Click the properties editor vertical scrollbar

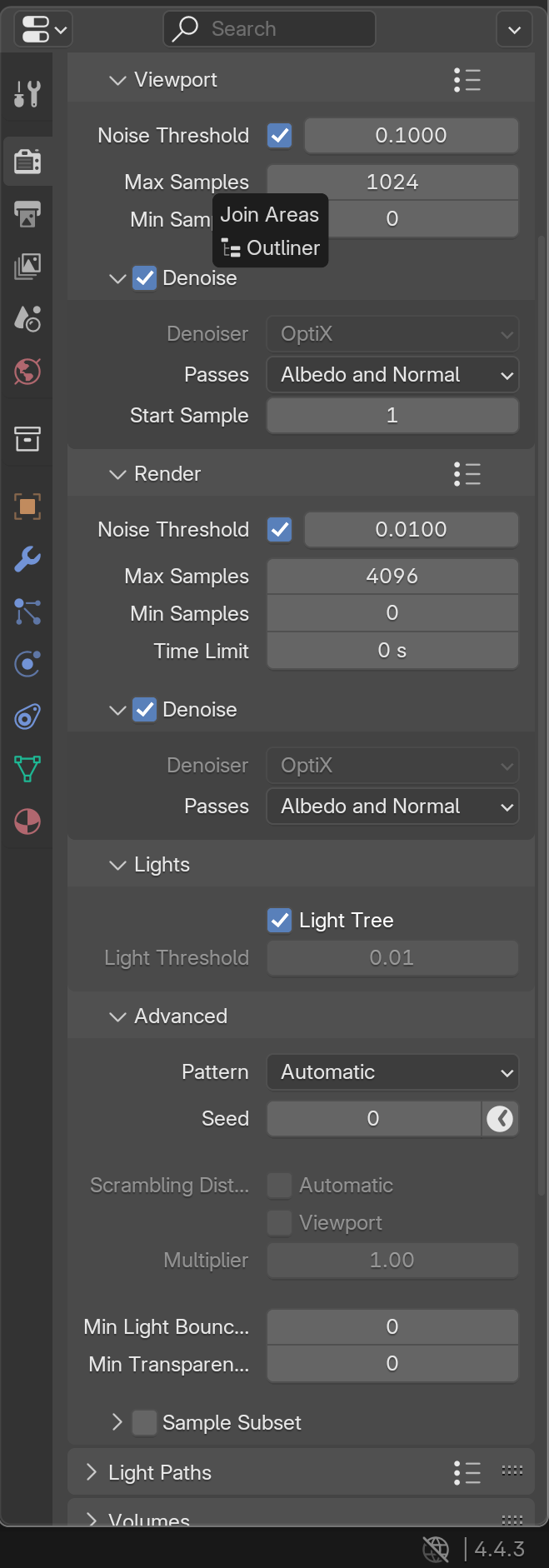pyautogui.click(x=542, y=717)
